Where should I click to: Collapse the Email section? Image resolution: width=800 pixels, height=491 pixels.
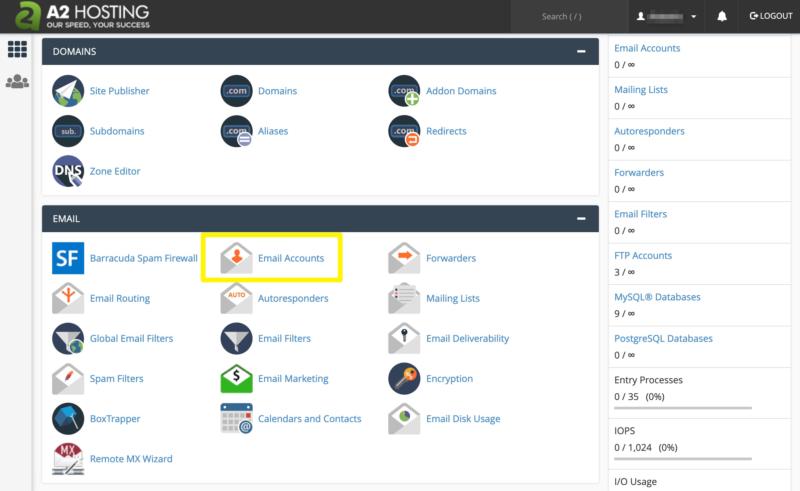[x=581, y=218]
